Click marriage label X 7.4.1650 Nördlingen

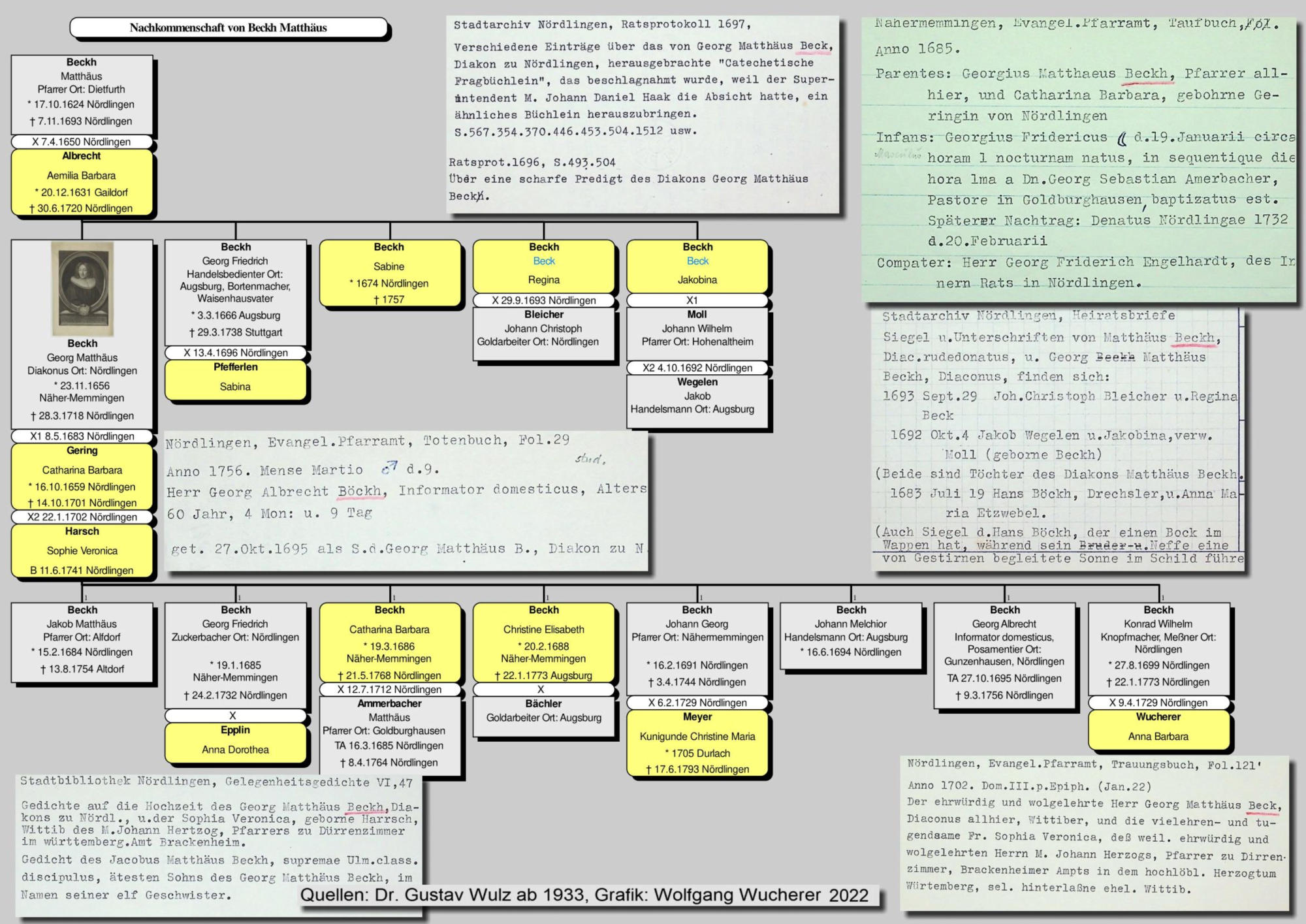coord(82,142)
